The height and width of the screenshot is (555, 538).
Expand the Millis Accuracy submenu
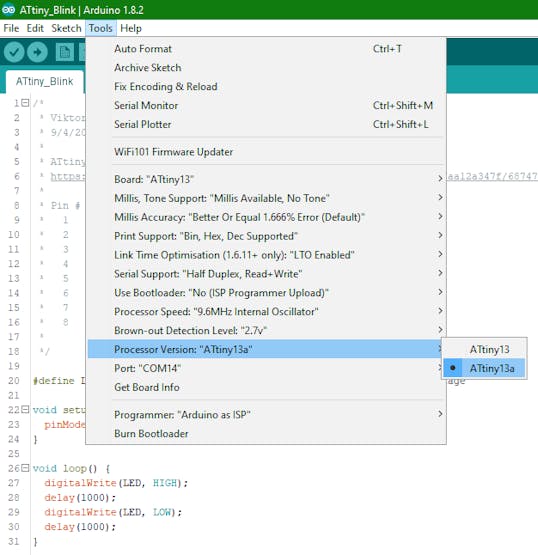pyautogui.click(x=267, y=217)
